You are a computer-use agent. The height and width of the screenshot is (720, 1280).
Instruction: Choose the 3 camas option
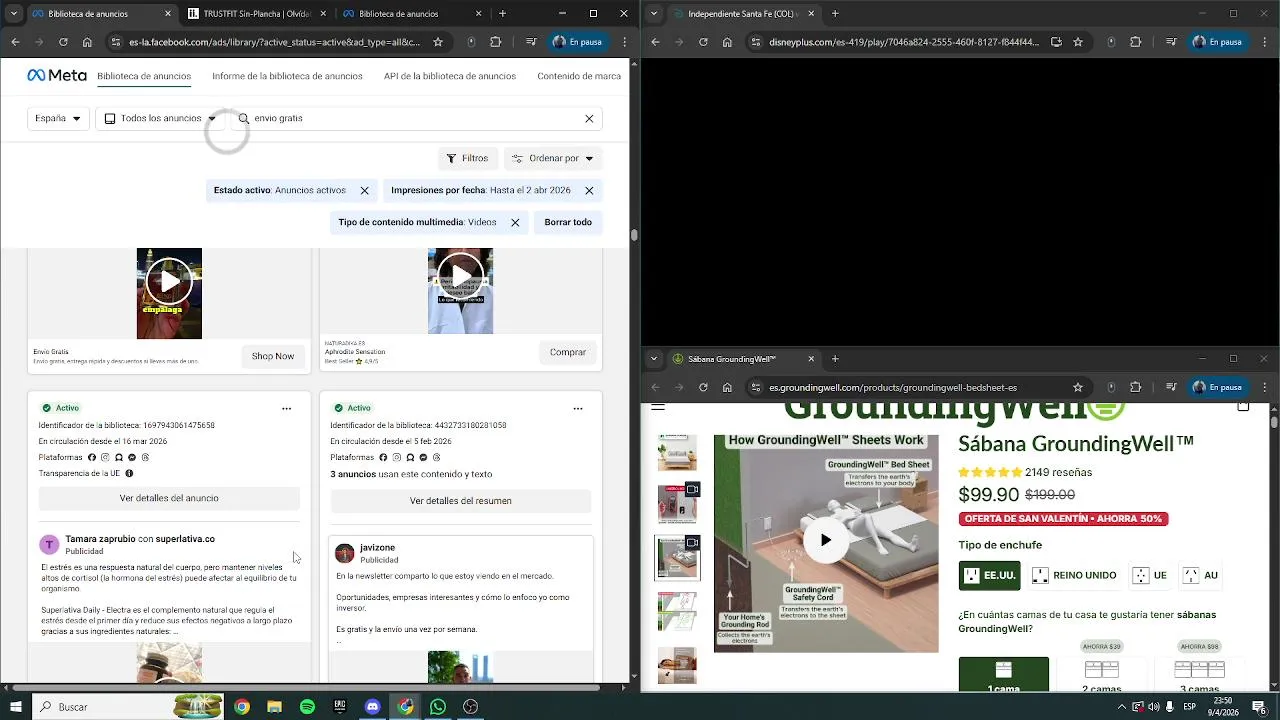[1199, 674]
